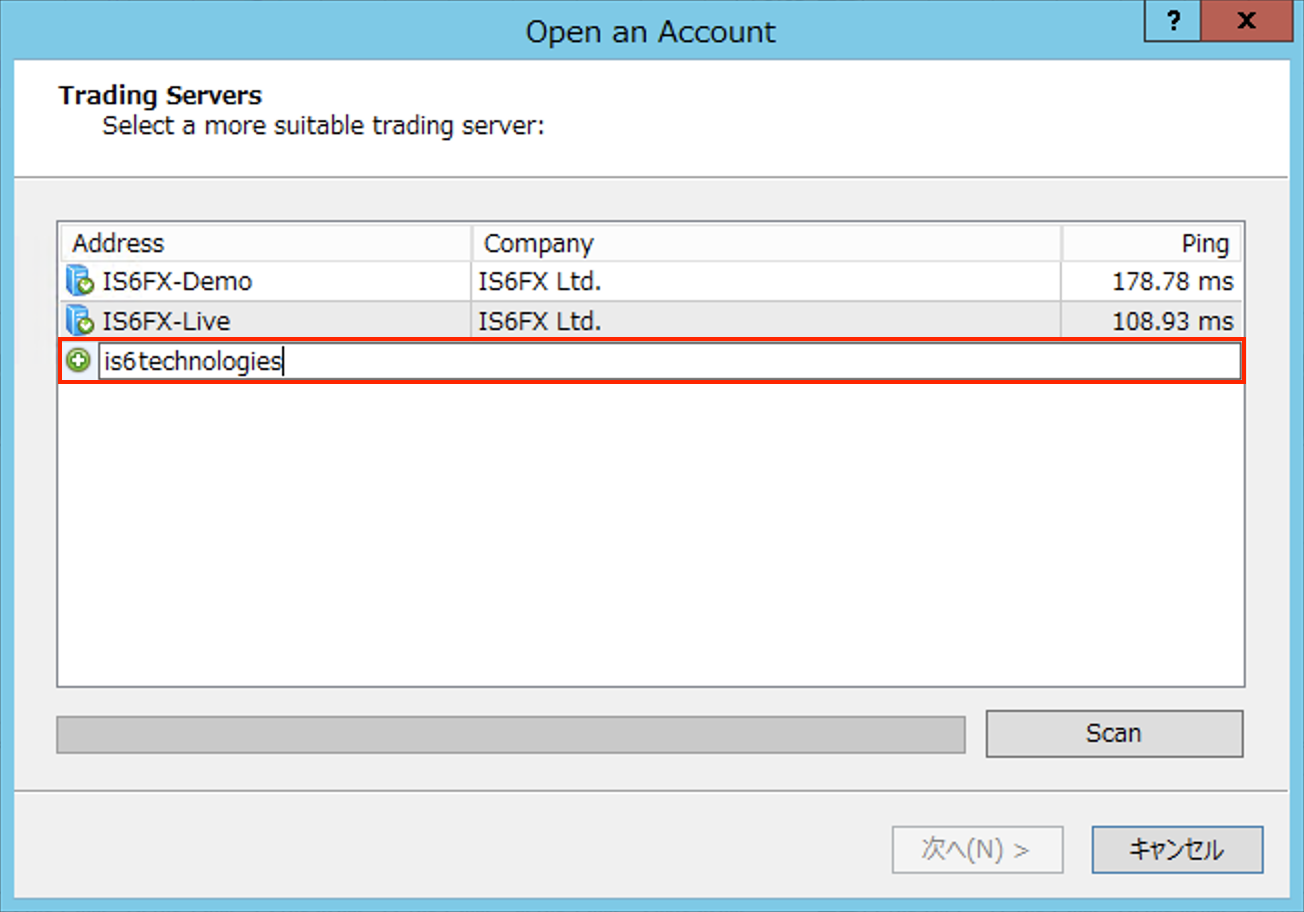Open the help question mark button

tap(1176, 20)
